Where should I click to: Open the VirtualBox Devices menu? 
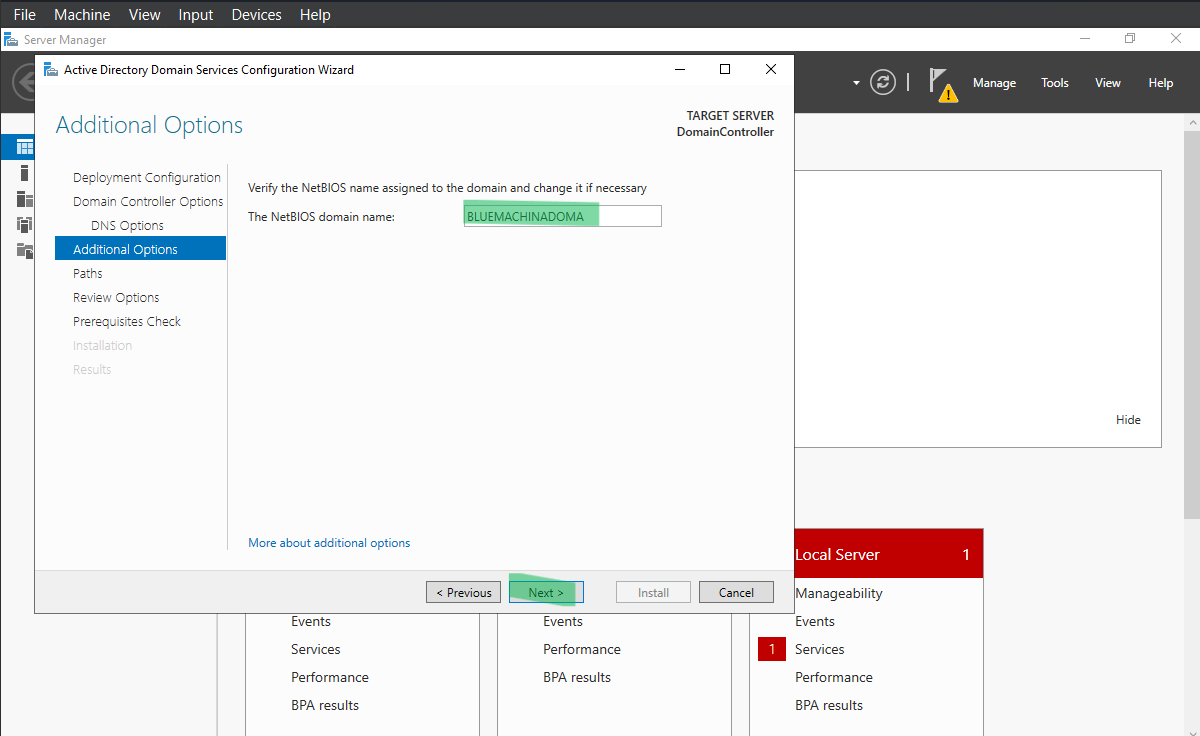(256, 15)
